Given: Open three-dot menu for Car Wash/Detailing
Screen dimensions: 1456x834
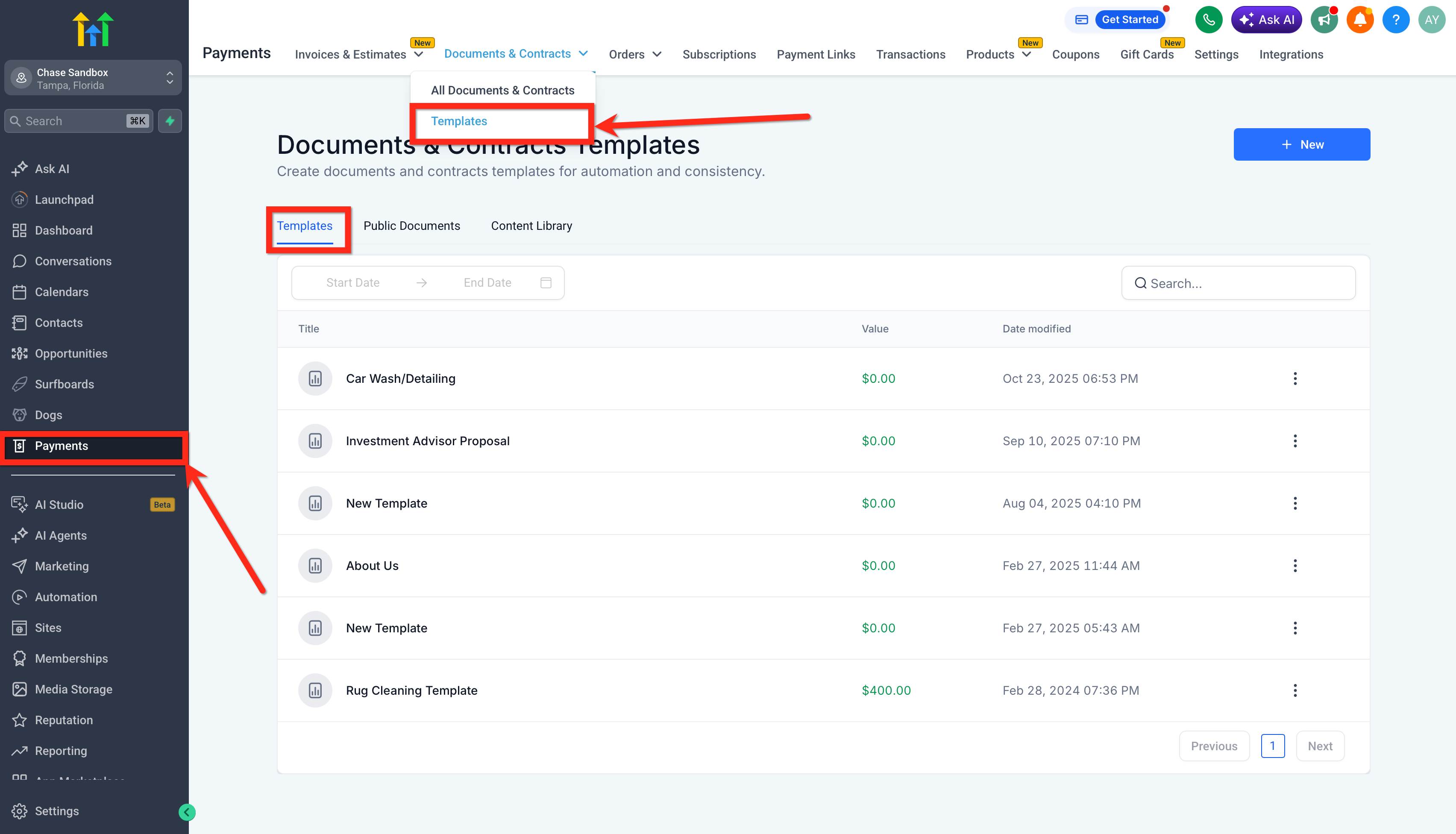Looking at the screenshot, I should pyautogui.click(x=1295, y=379).
